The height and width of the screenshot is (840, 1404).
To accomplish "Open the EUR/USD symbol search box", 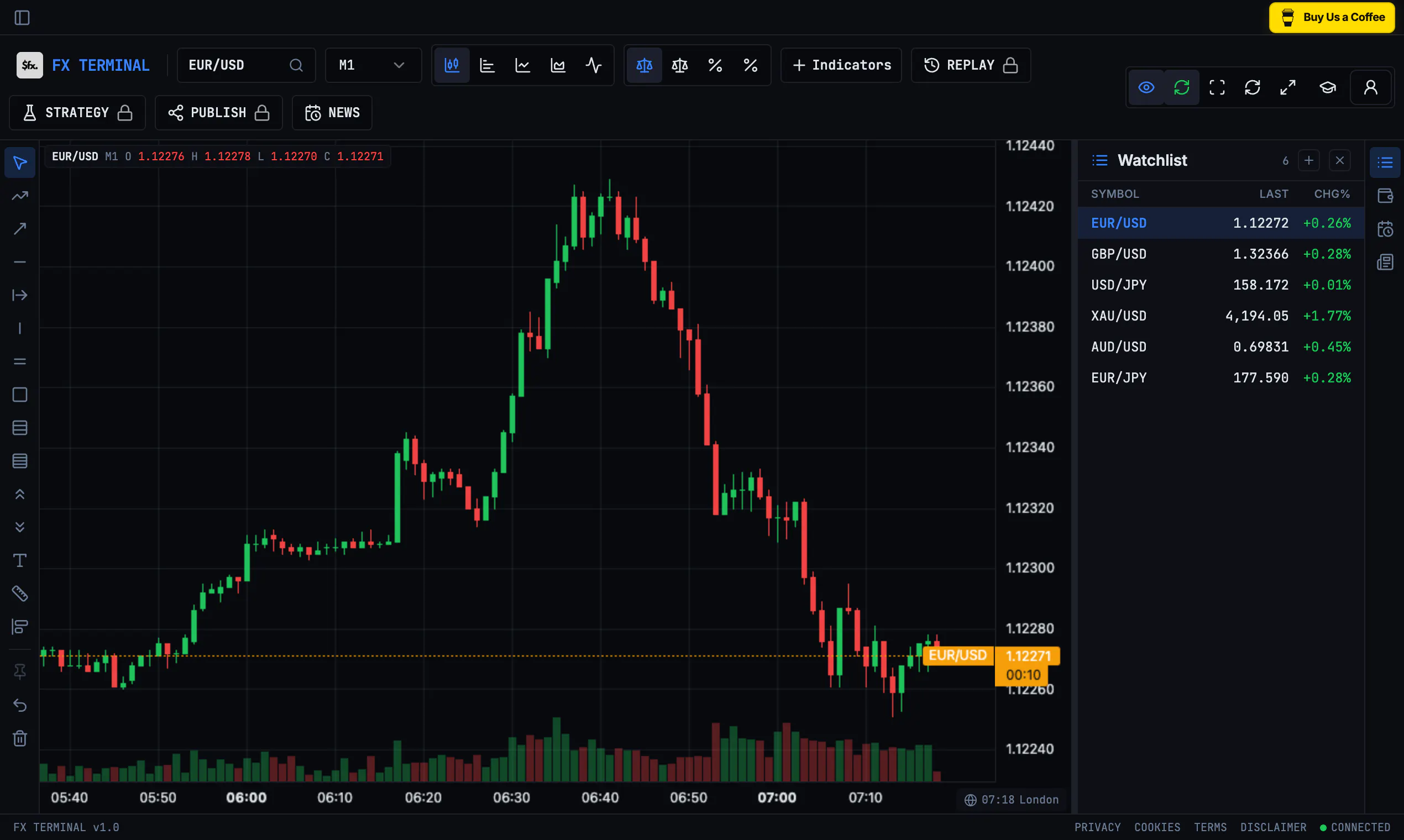I will [245, 65].
